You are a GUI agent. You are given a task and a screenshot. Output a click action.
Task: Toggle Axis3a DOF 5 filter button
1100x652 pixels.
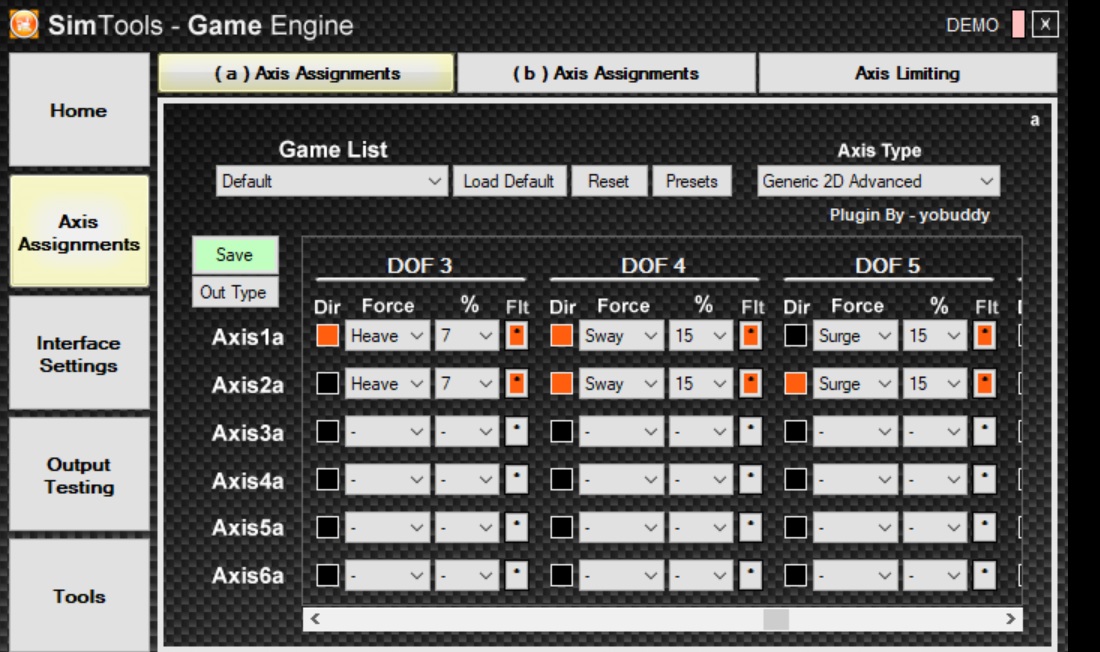(x=985, y=431)
